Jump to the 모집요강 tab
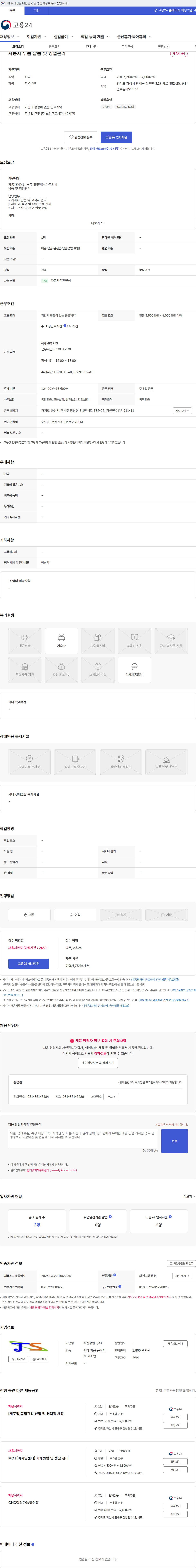Viewport: 196px width, 1568px height. pyautogui.click(x=18, y=46)
